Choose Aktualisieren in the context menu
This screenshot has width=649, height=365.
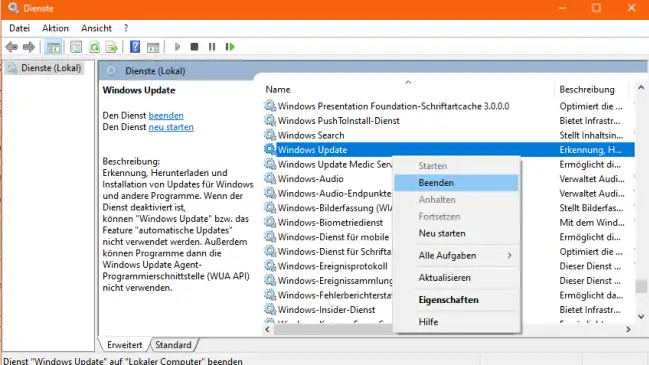coord(456,278)
